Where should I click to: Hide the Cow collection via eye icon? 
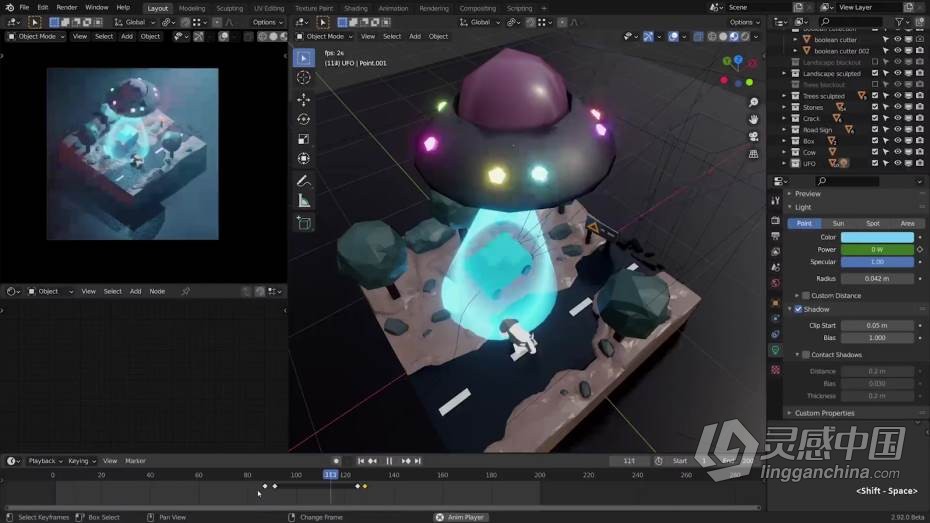click(x=897, y=152)
